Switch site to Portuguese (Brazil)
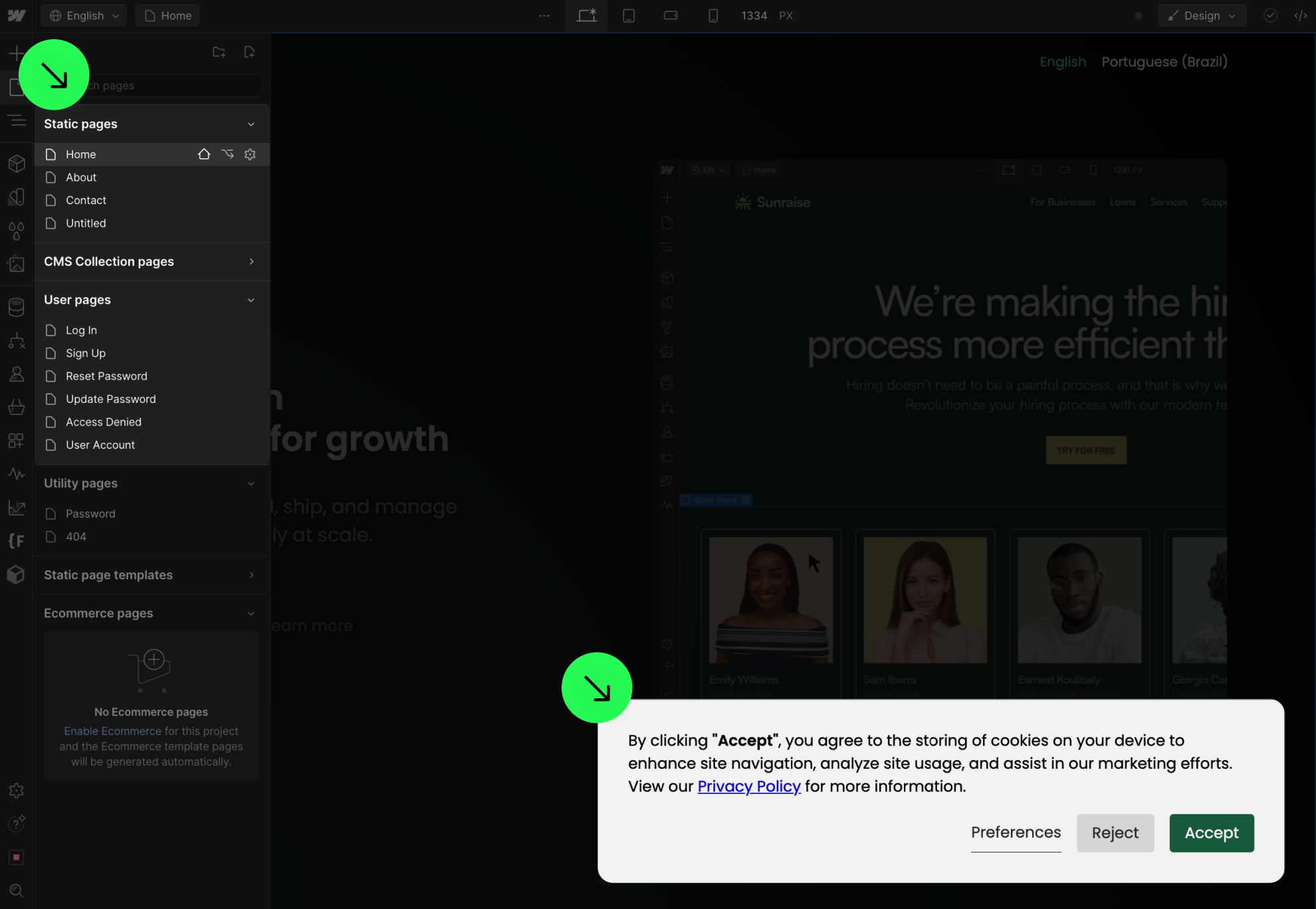The width and height of the screenshot is (1316, 909). pyautogui.click(x=1164, y=62)
